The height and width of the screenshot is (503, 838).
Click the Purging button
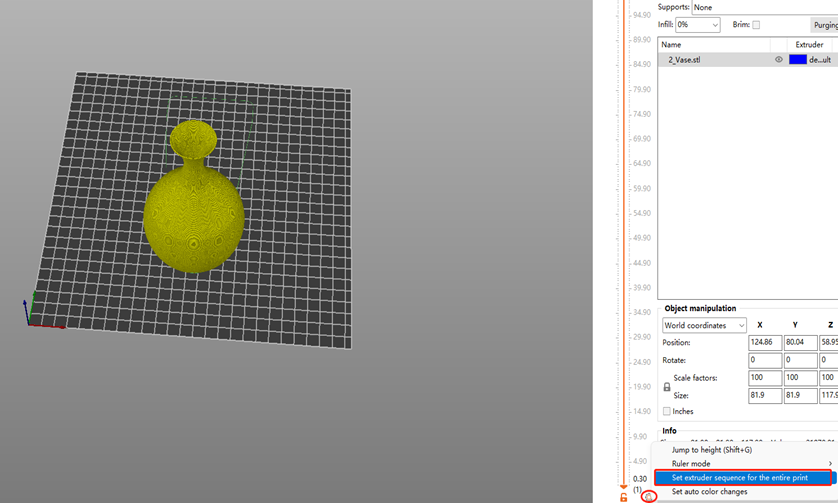pyautogui.click(x=825, y=25)
